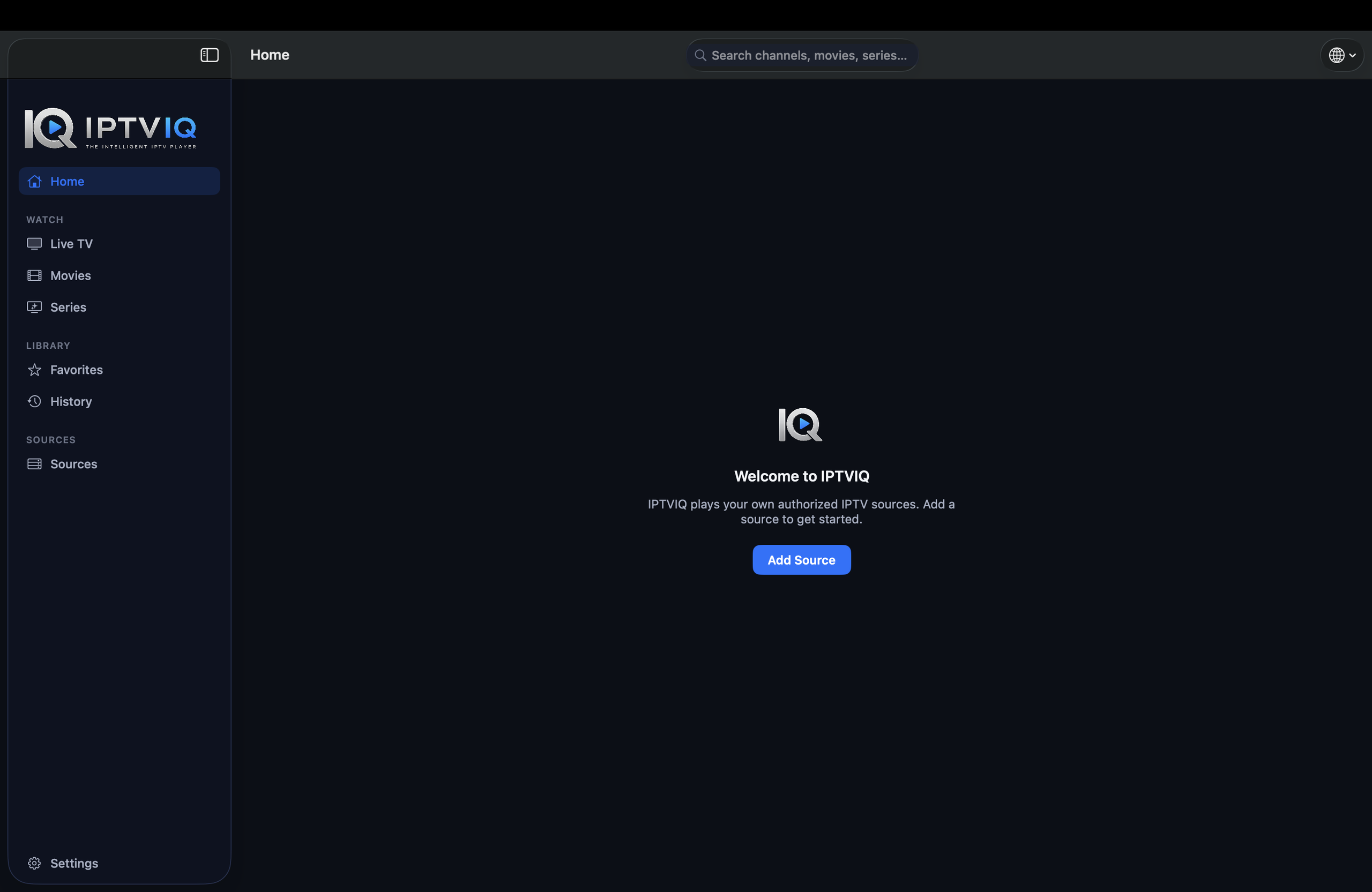Go to Live TV section
The height and width of the screenshot is (892, 1372).
(x=120, y=244)
